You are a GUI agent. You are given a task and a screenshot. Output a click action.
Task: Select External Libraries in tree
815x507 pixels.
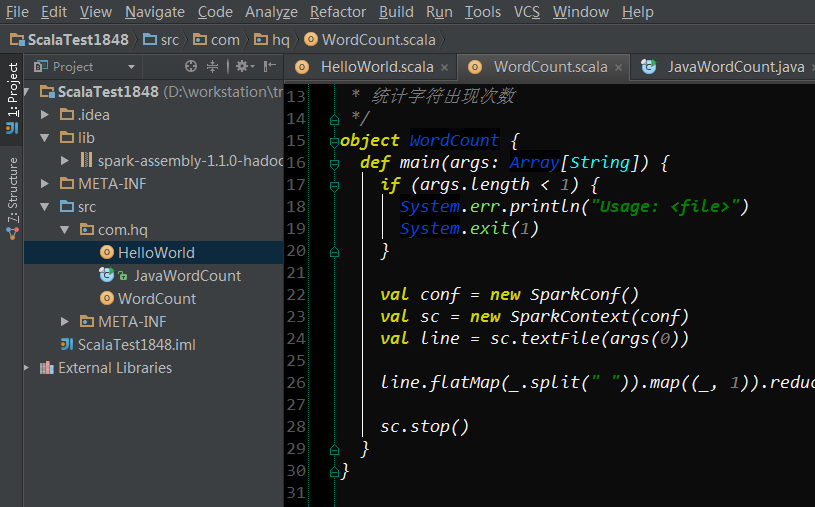coord(106,368)
